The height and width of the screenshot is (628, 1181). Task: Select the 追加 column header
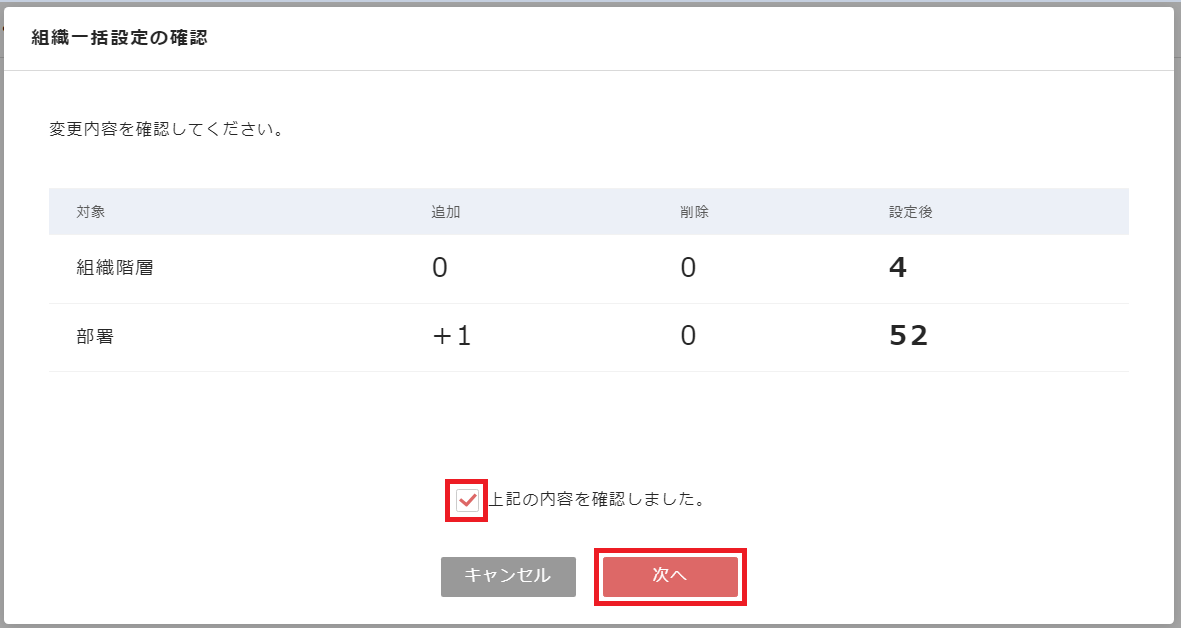[x=446, y=212]
